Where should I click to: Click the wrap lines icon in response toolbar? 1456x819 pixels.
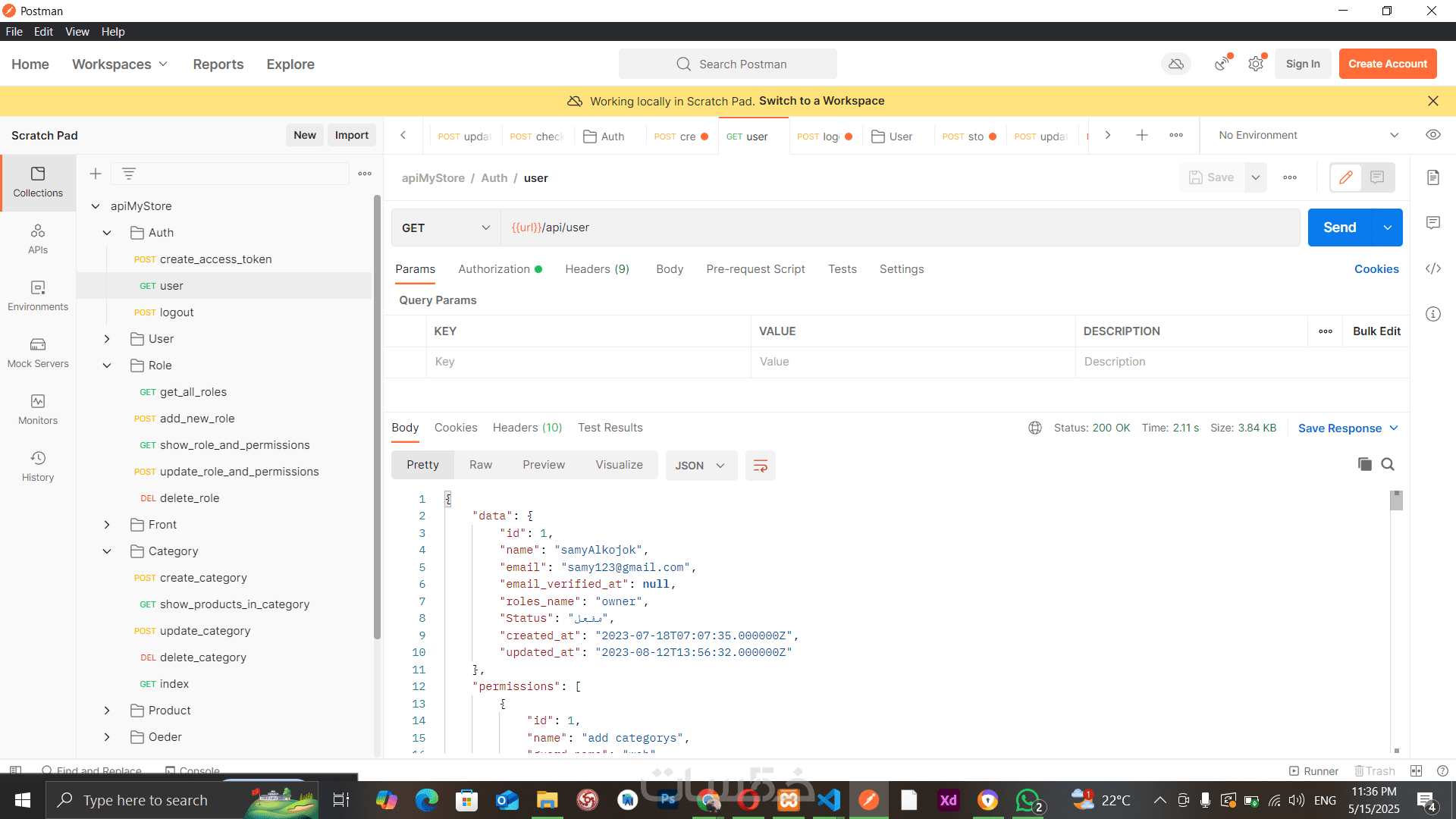760,466
